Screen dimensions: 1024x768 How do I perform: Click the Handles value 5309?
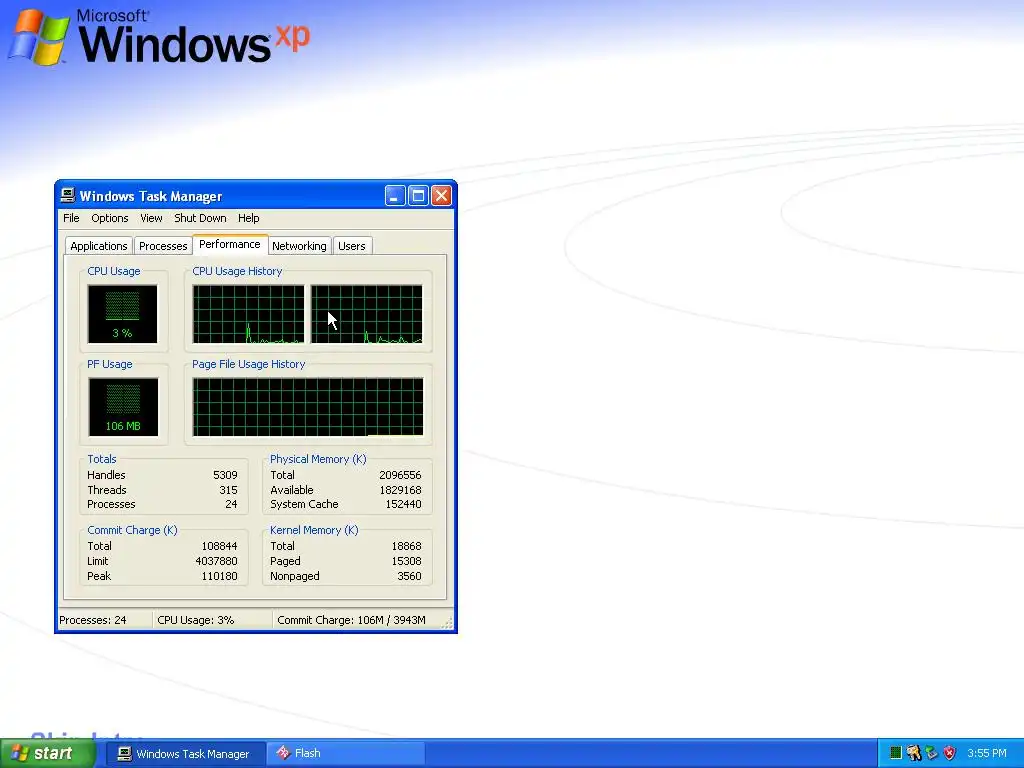pos(225,475)
